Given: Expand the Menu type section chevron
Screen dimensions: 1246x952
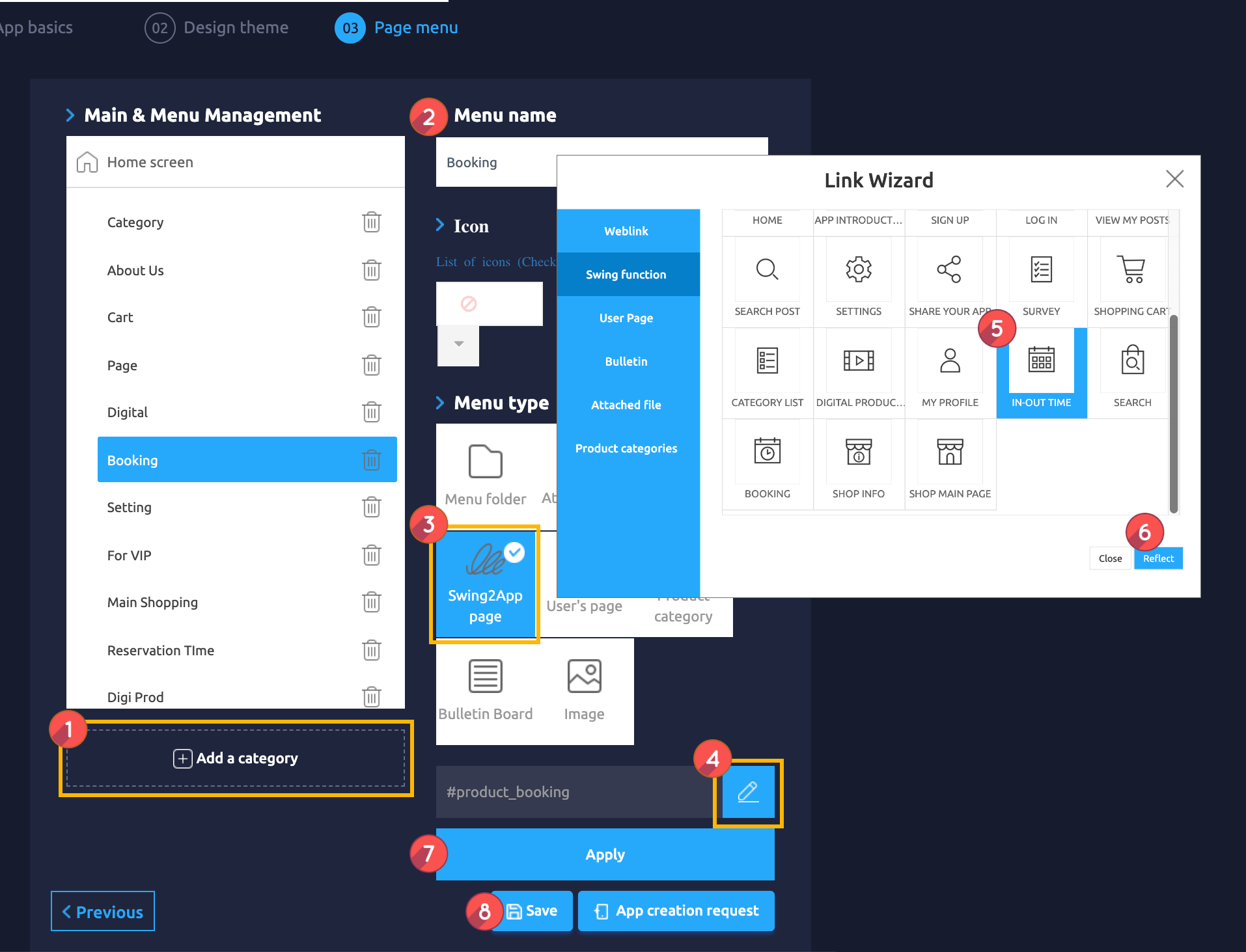Looking at the screenshot, I should click(440, 403).
